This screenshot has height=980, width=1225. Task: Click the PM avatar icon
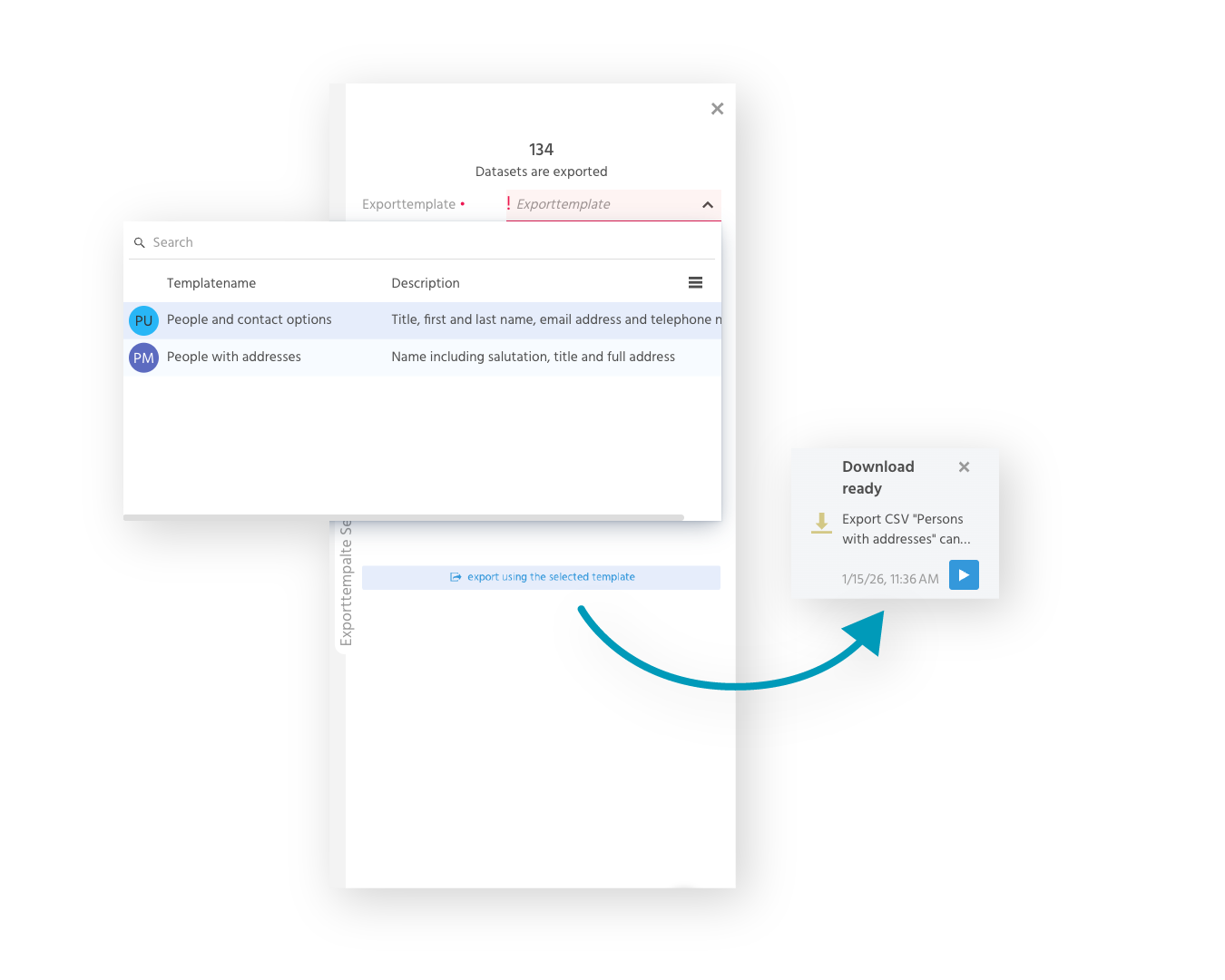point(143,358)
